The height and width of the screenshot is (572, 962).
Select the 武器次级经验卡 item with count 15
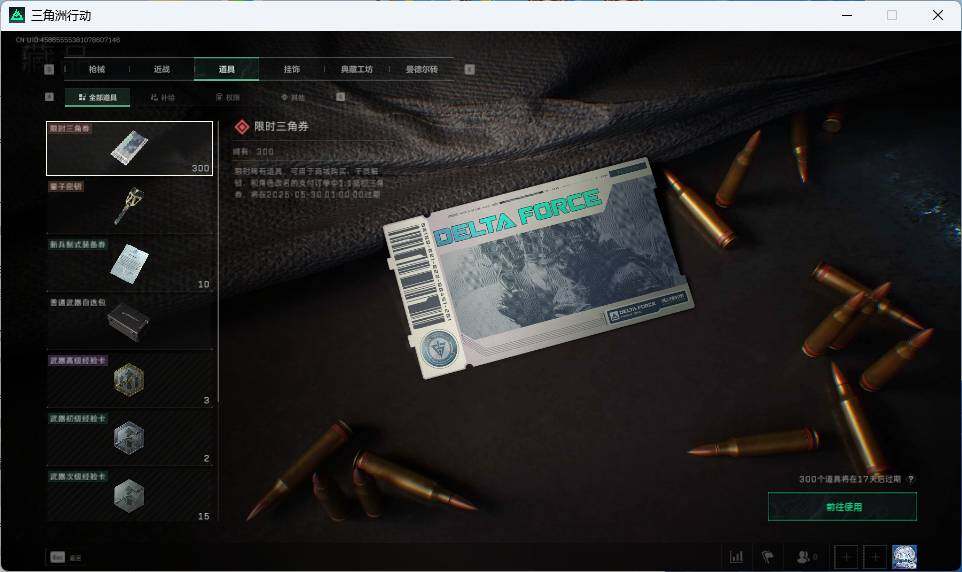click(x=129, y=495)
